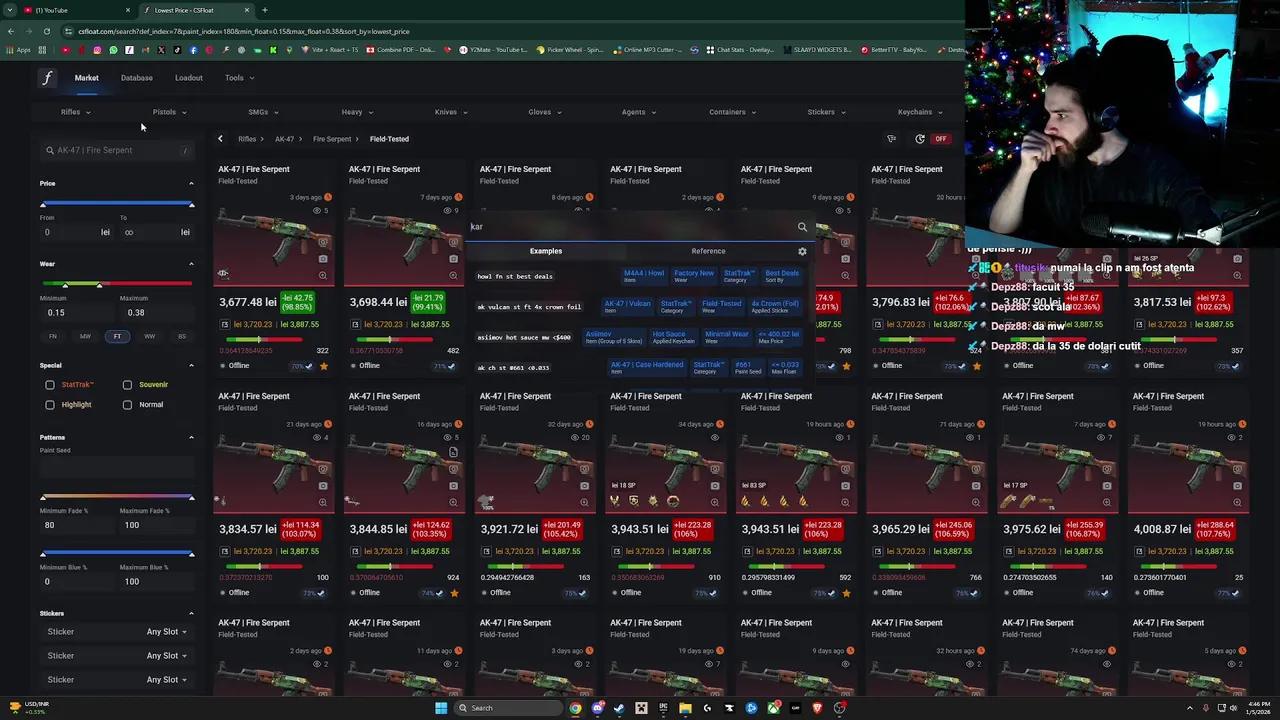
Task: Open the Loadout tab
Action: tap(189, 78)
